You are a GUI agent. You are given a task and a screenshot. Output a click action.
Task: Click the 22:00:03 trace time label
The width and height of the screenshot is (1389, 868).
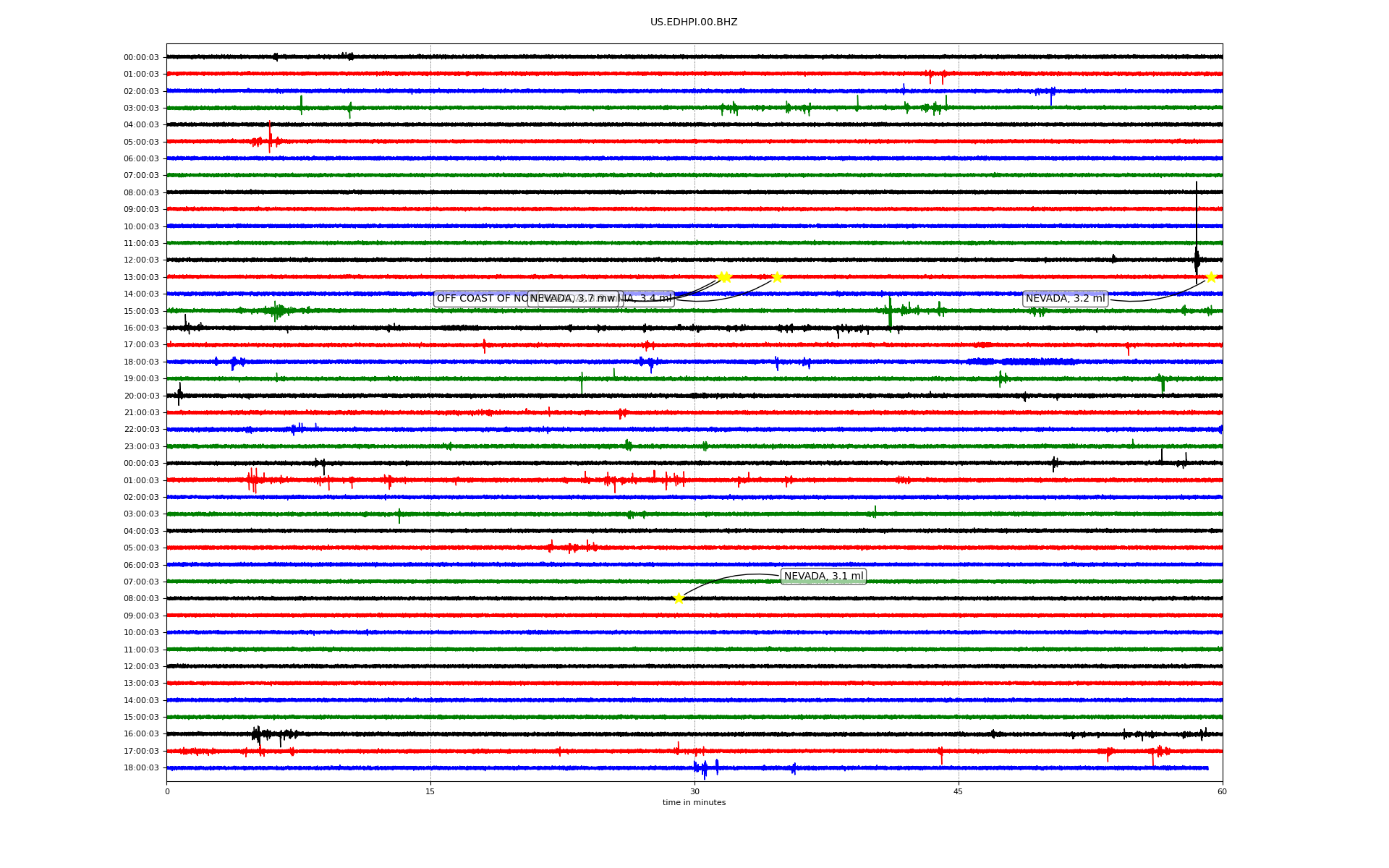(141, 430)
